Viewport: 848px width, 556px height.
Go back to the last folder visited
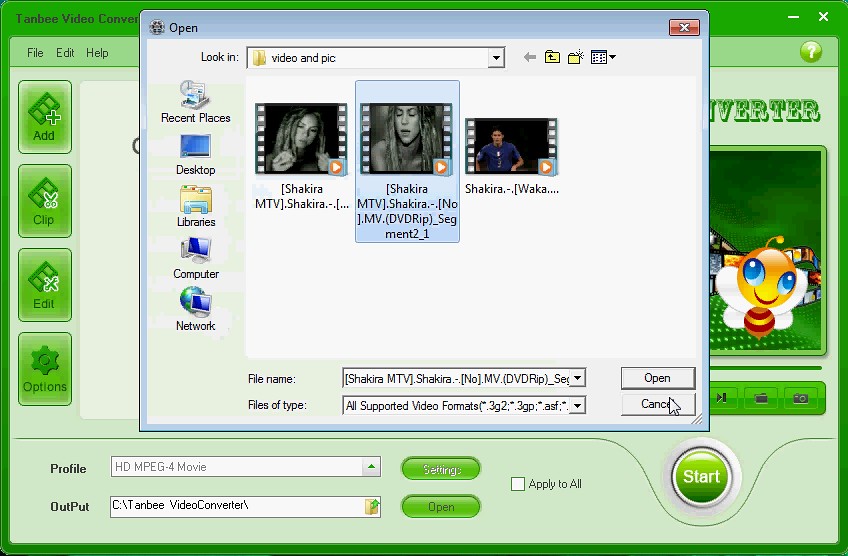529,57
